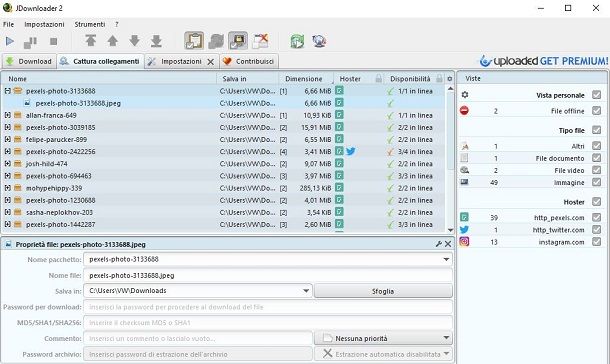Click the http_pexels.com hoster icon in Viste
The width and height of the screenshot is (610, 364).
click(x=464, y=217)
